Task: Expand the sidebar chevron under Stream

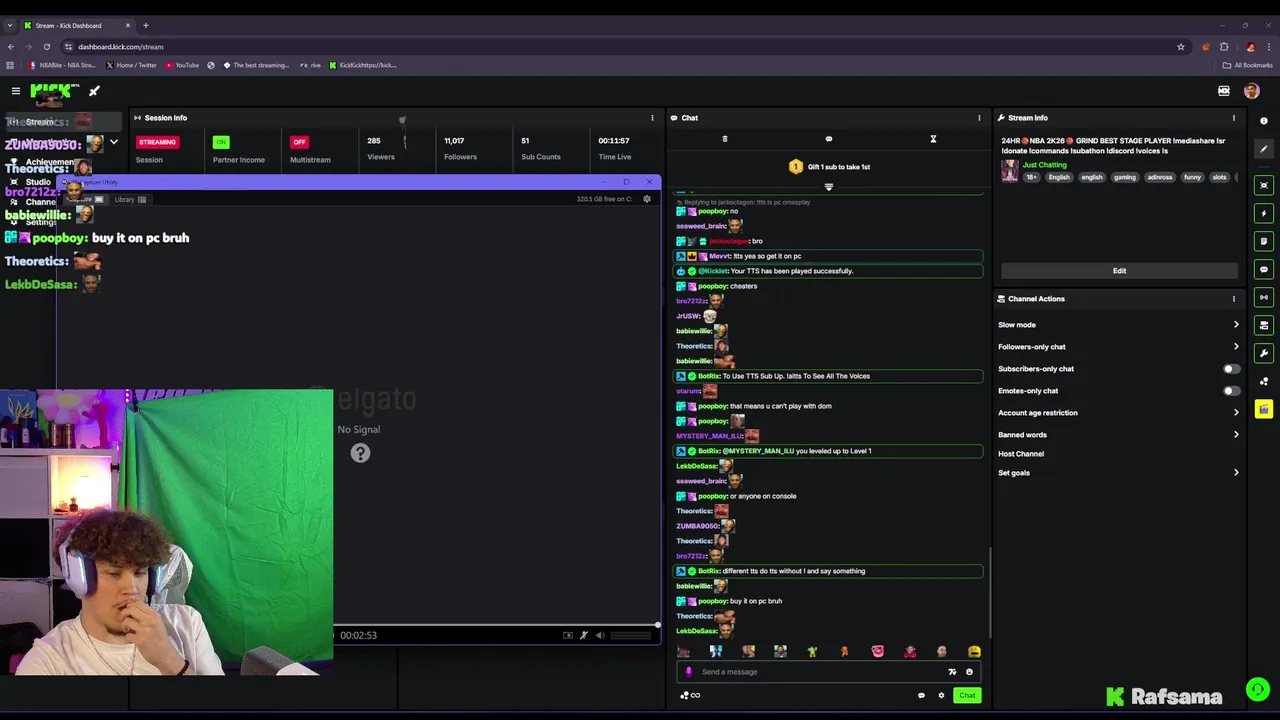Action: tap(113, 142)
